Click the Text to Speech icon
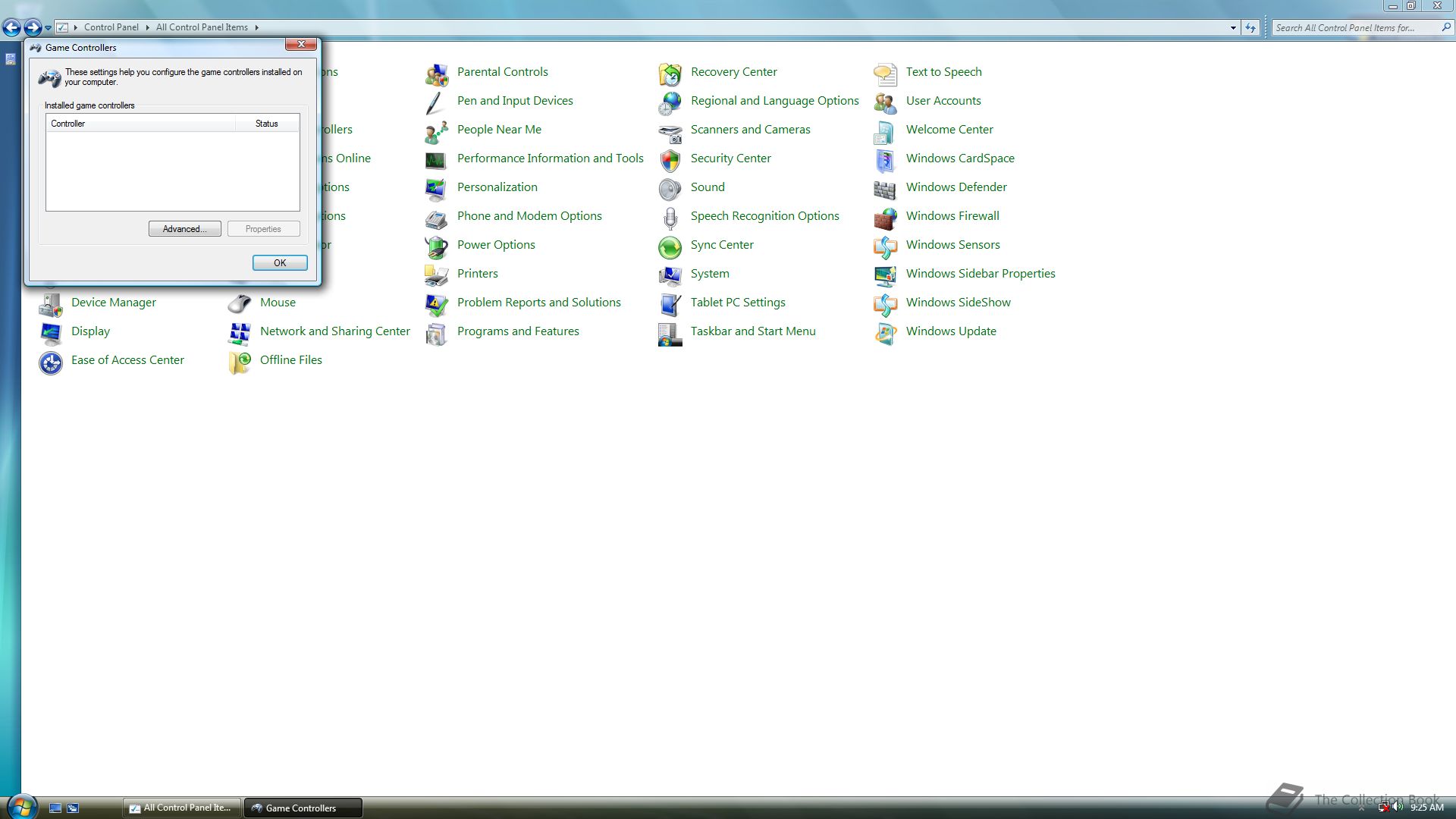Screen dimensions: 1456x819 885,74
